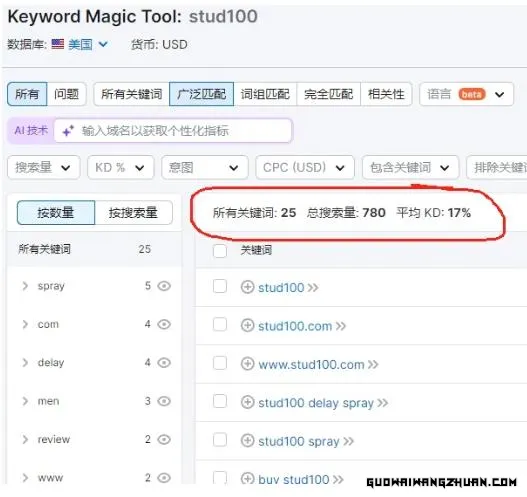
Task: Check the stud100 spray row checkbox
Action: pos(220,440)
